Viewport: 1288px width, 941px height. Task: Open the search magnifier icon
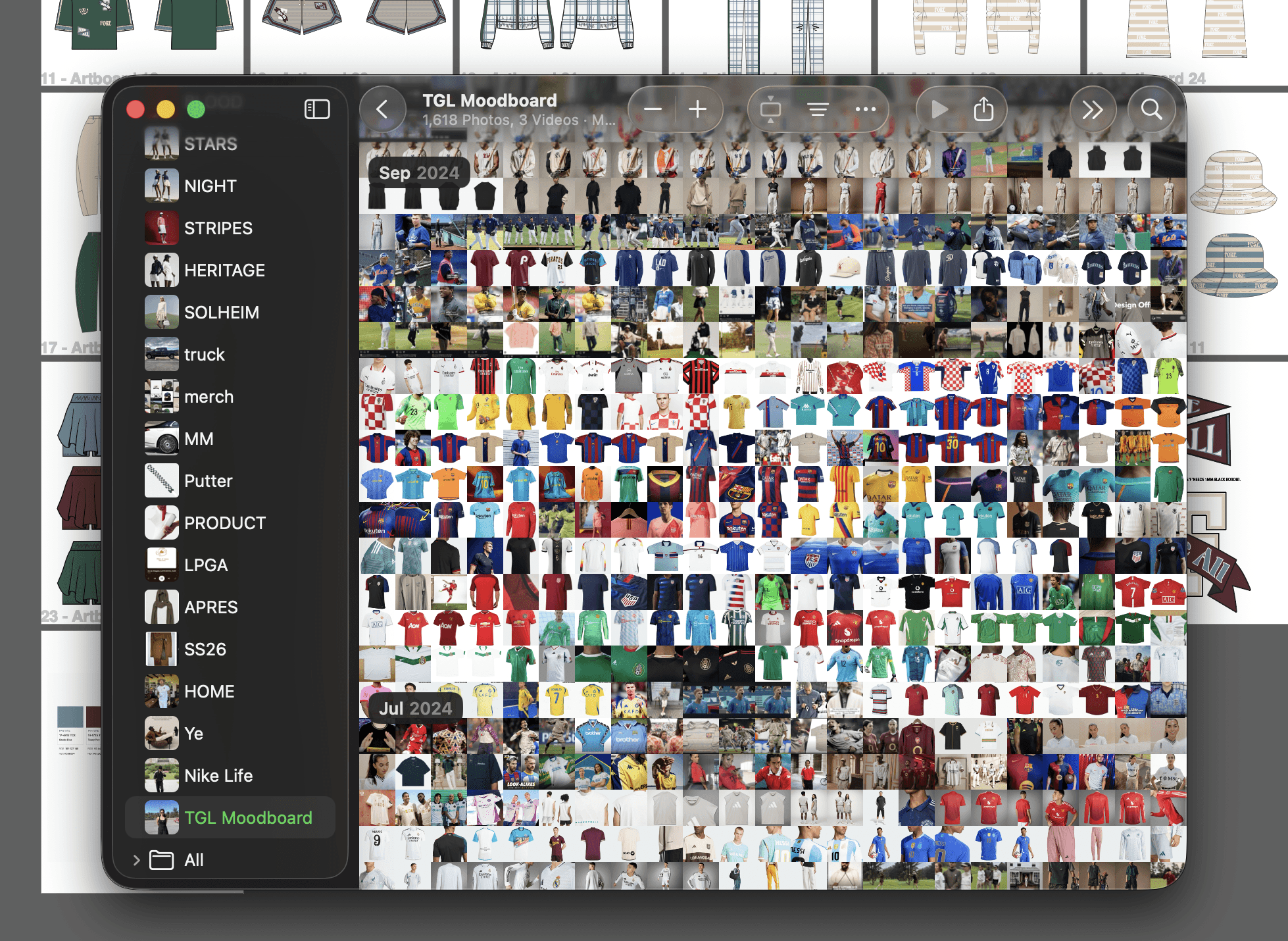coord(1151,109)
